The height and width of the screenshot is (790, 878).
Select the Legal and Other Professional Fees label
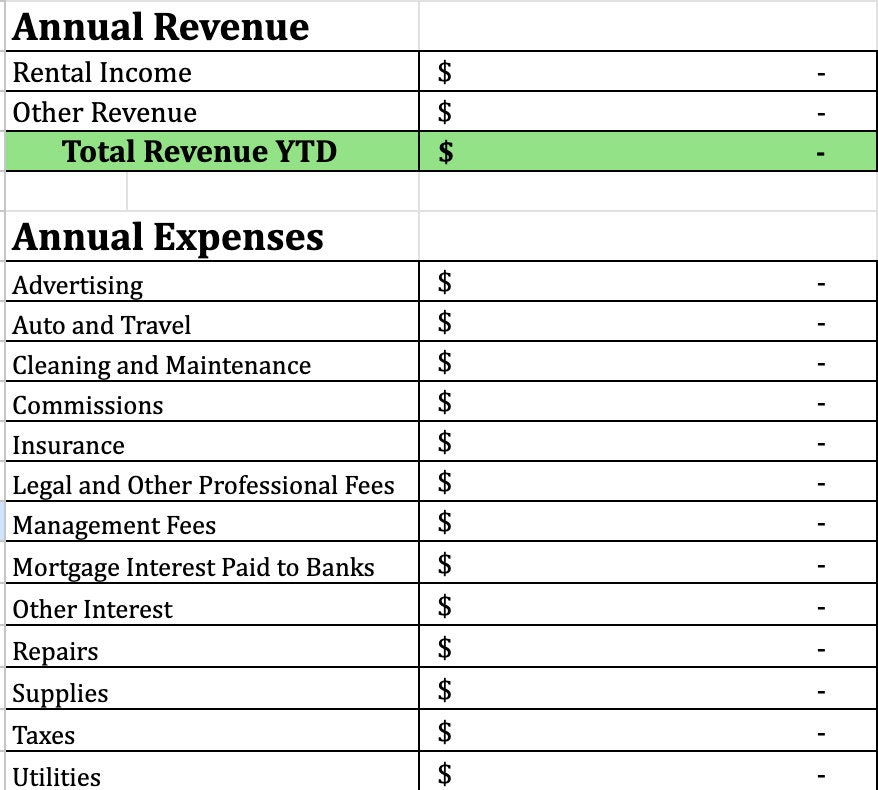(x=204, y=485)
